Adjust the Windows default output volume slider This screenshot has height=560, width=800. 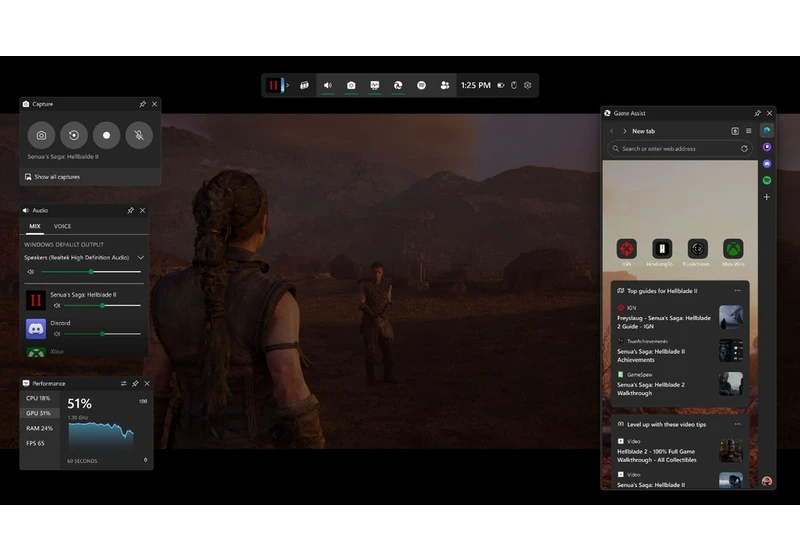[x=91, y=272]
